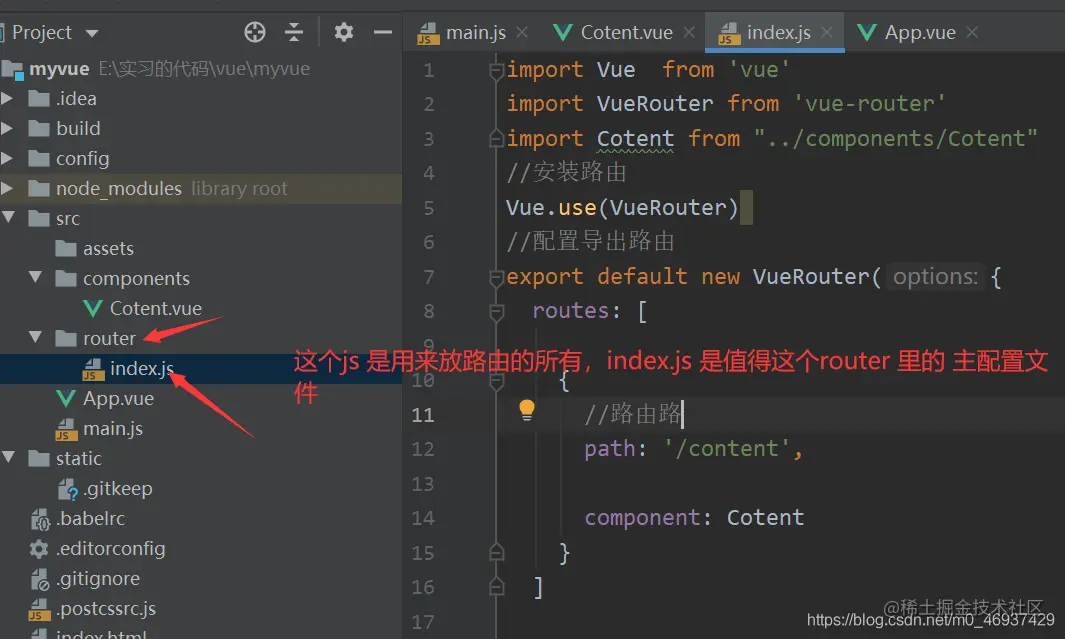Collapse the components folder
Viewport: 1065px width, 639px height.
(x=35, y=278)
